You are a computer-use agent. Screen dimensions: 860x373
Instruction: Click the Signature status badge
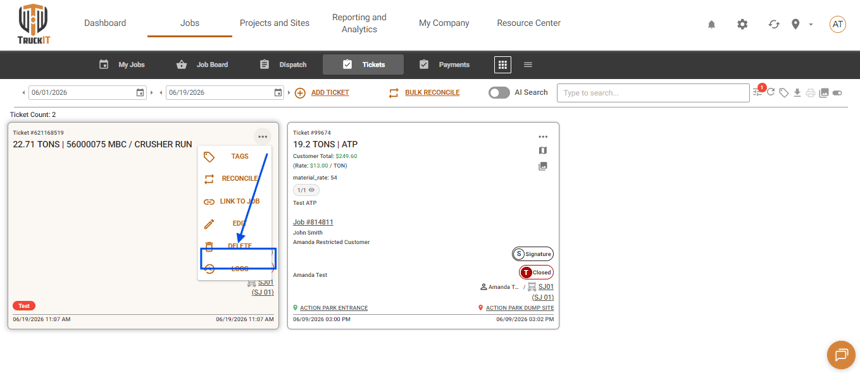(533, 254)
